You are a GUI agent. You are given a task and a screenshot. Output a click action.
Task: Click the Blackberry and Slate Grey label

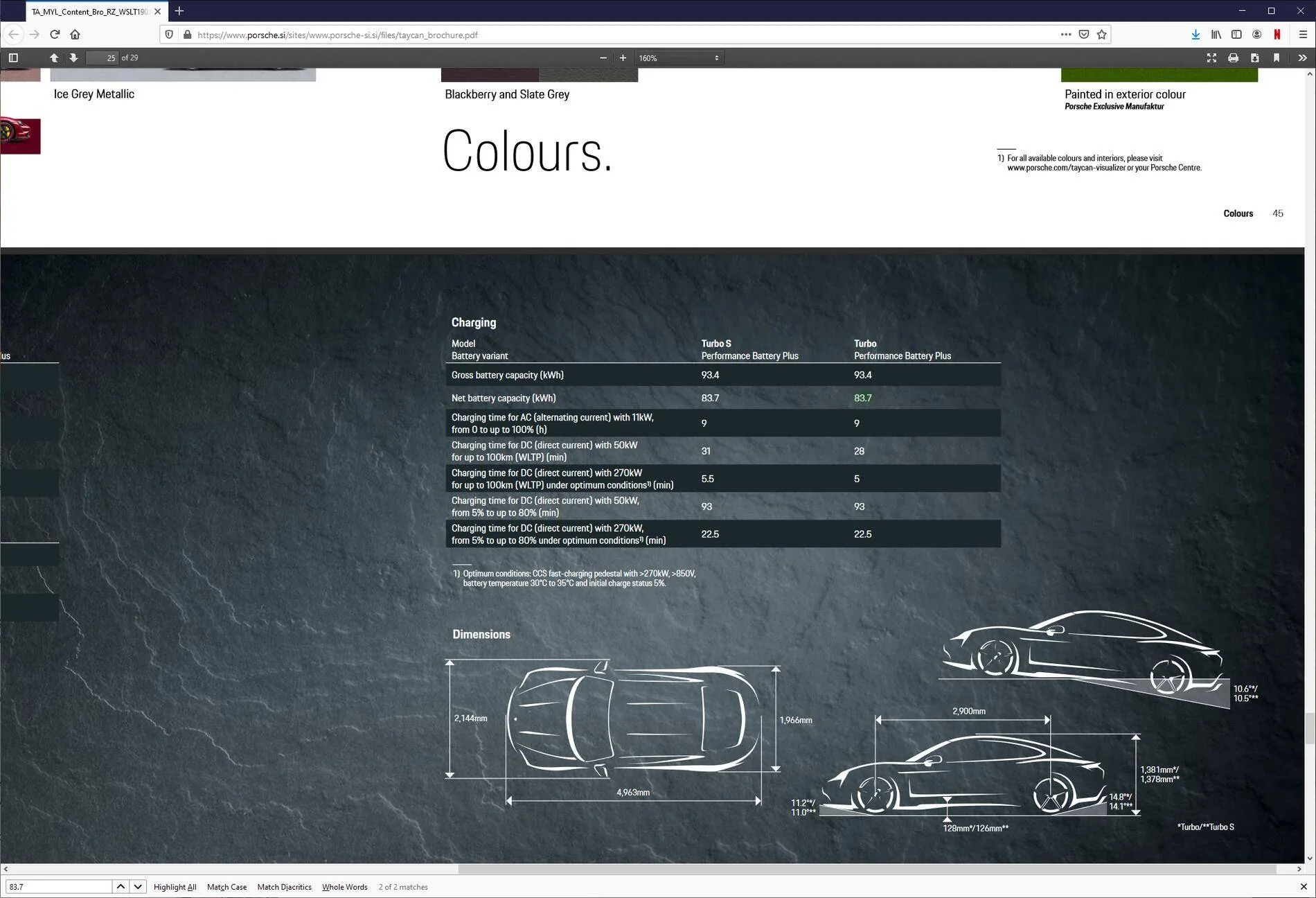[507, 94]
